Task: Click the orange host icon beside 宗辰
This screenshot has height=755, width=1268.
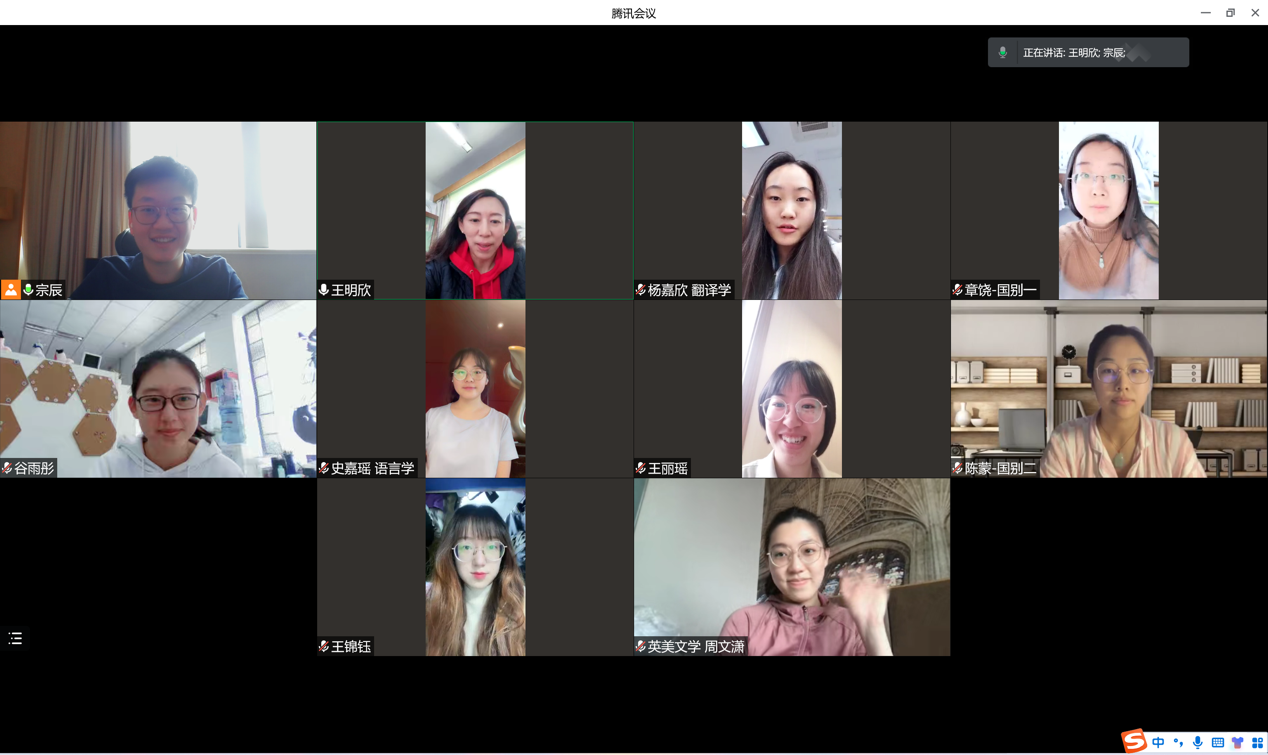Action: coord(10,290)
